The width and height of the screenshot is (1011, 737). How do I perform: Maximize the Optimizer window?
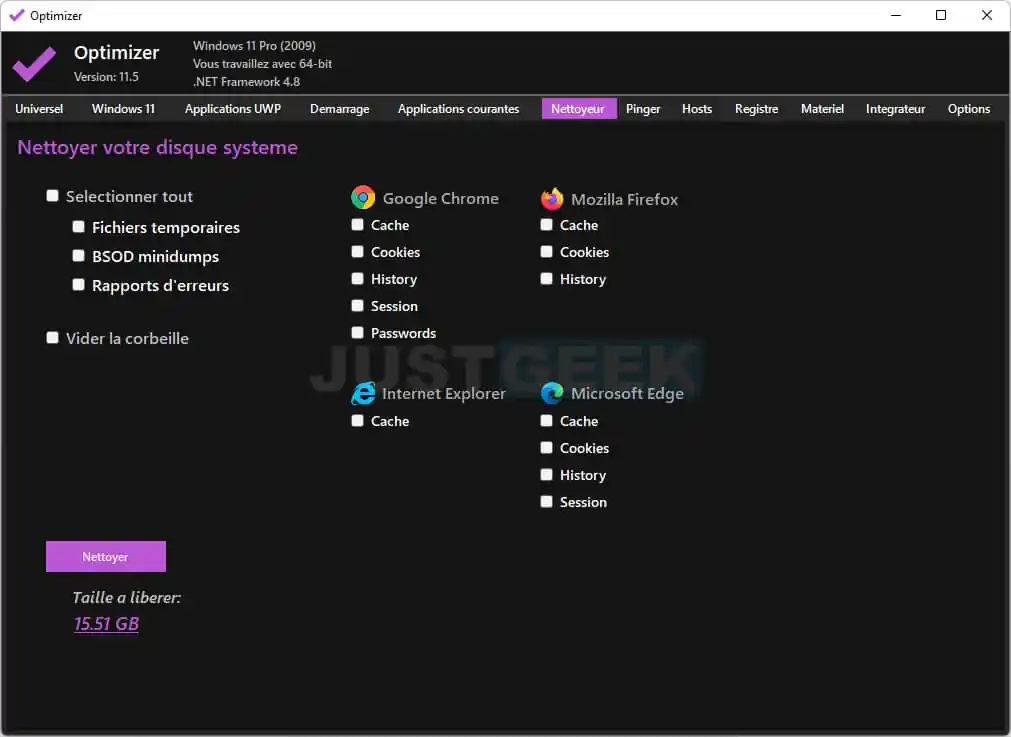(941, 15)
